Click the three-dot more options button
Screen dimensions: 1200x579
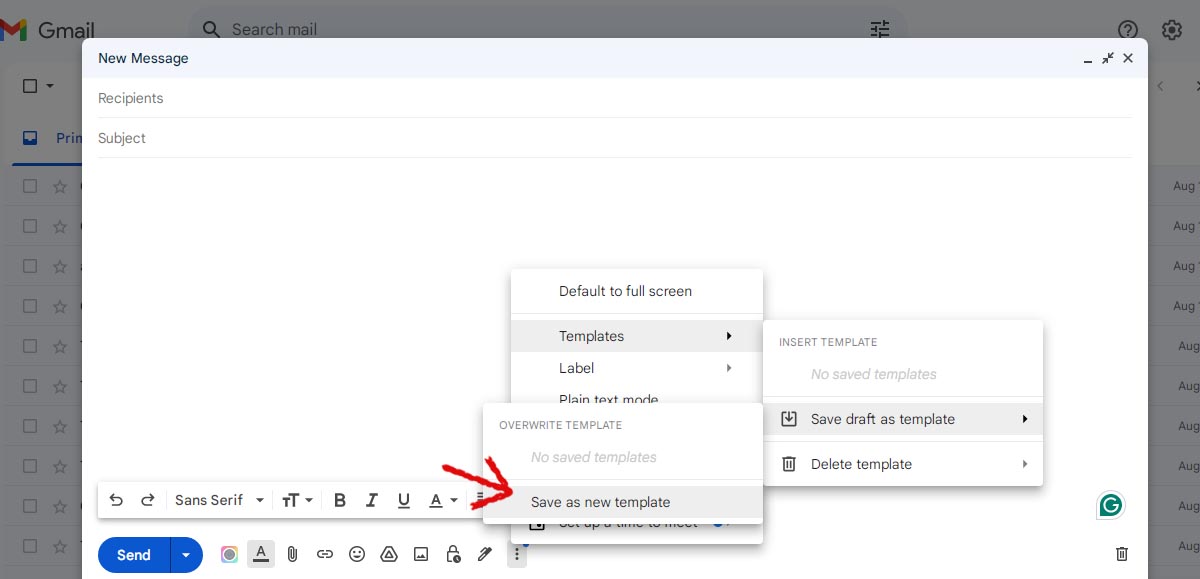pyautogui.click(x=517, y=554)
